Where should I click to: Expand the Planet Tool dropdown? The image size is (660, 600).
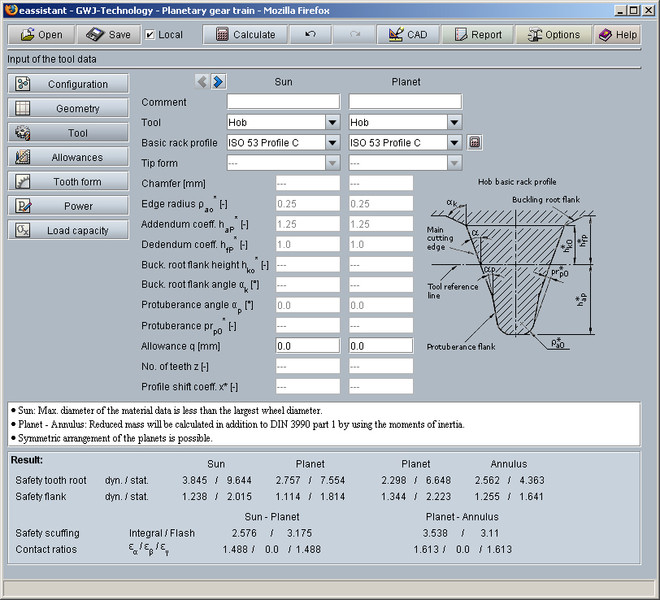(454, 122)
